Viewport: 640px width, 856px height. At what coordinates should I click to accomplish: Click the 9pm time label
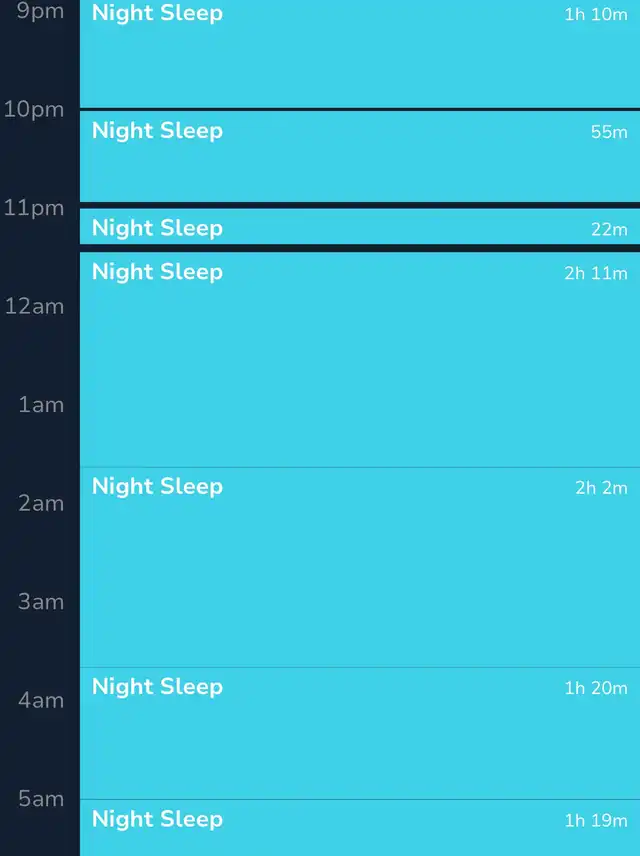(40, 12)
